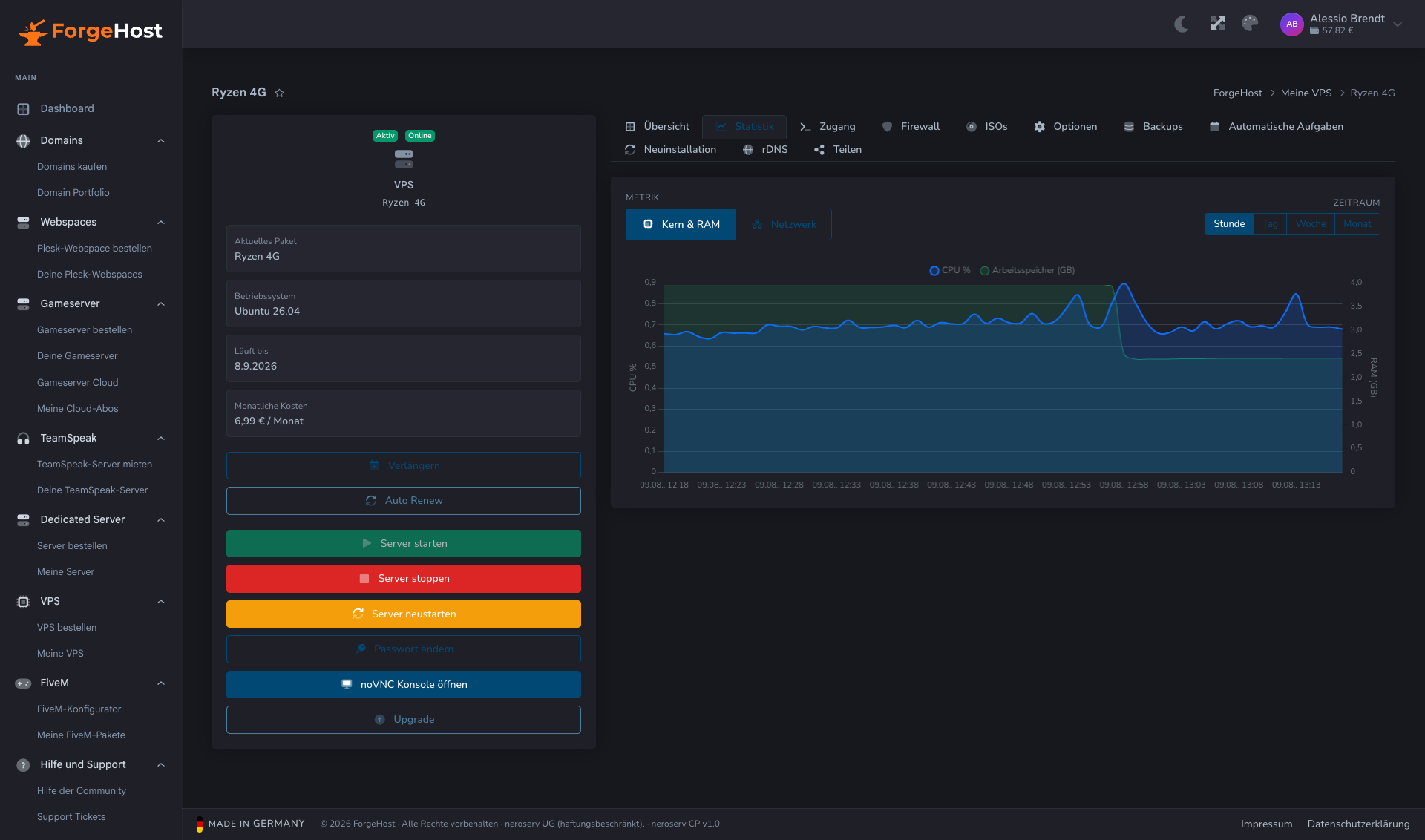Open the Übersicht tab

point(657,127)
